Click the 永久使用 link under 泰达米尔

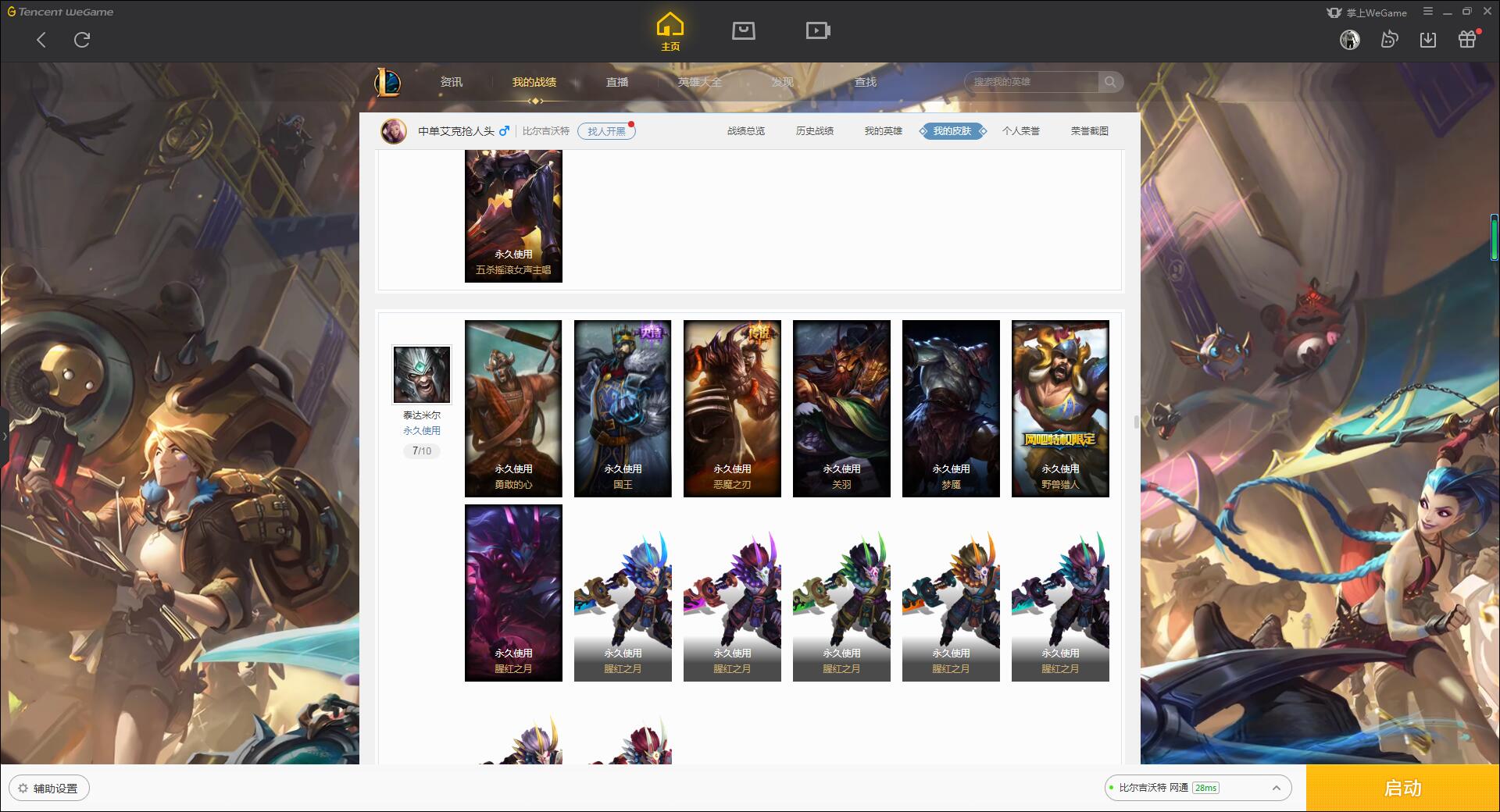[422, 431]
